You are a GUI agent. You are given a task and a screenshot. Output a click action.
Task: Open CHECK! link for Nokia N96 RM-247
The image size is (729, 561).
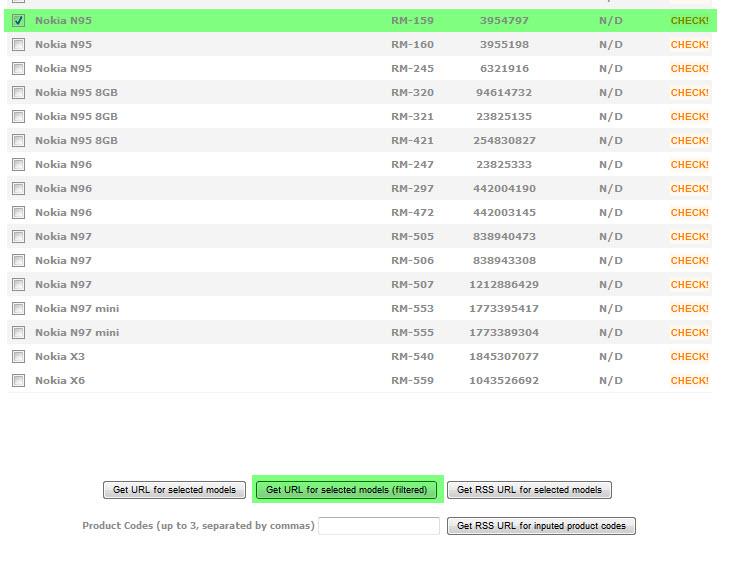point(689,165)
